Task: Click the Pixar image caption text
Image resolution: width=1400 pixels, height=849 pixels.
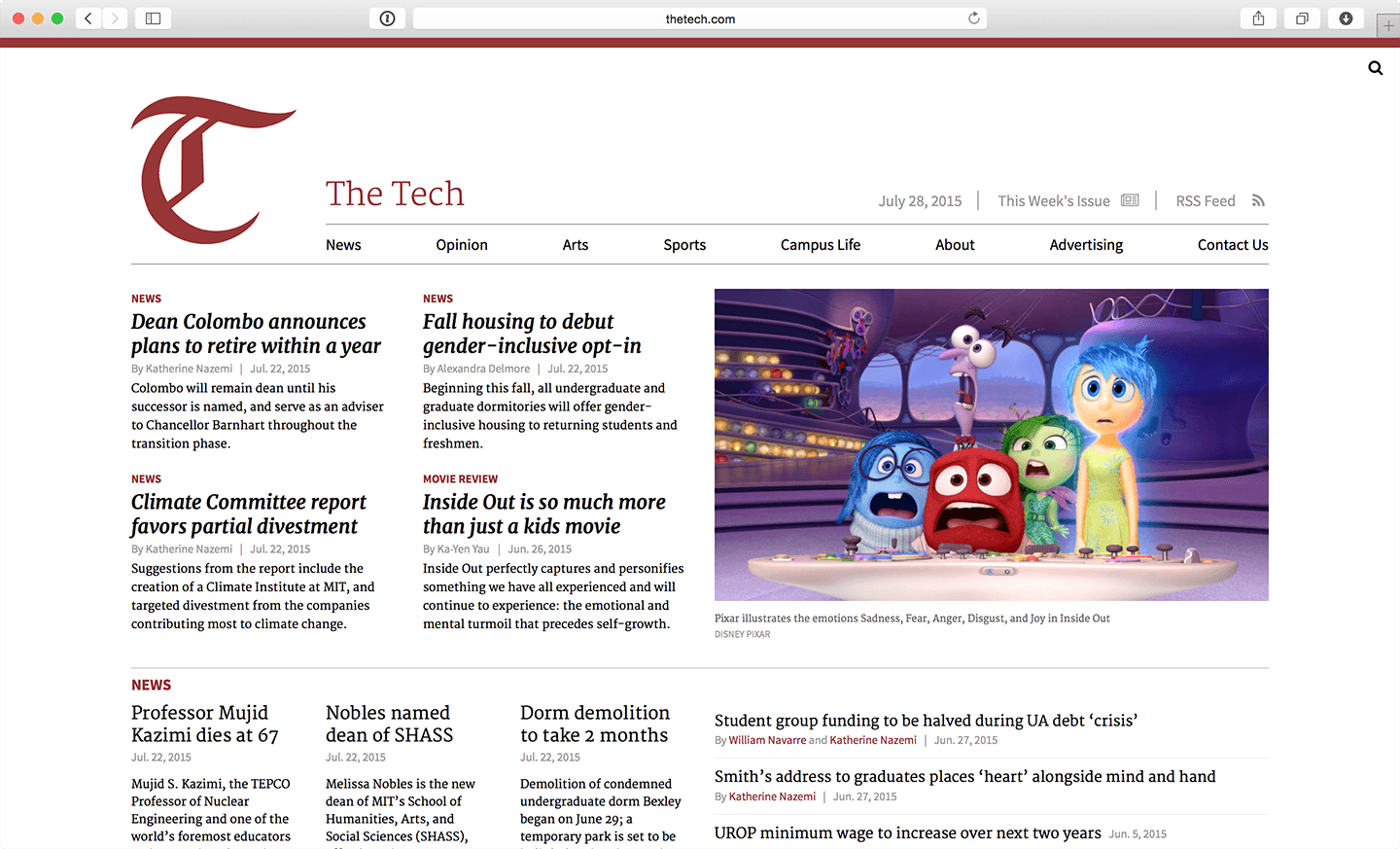Action: point(912,619)
